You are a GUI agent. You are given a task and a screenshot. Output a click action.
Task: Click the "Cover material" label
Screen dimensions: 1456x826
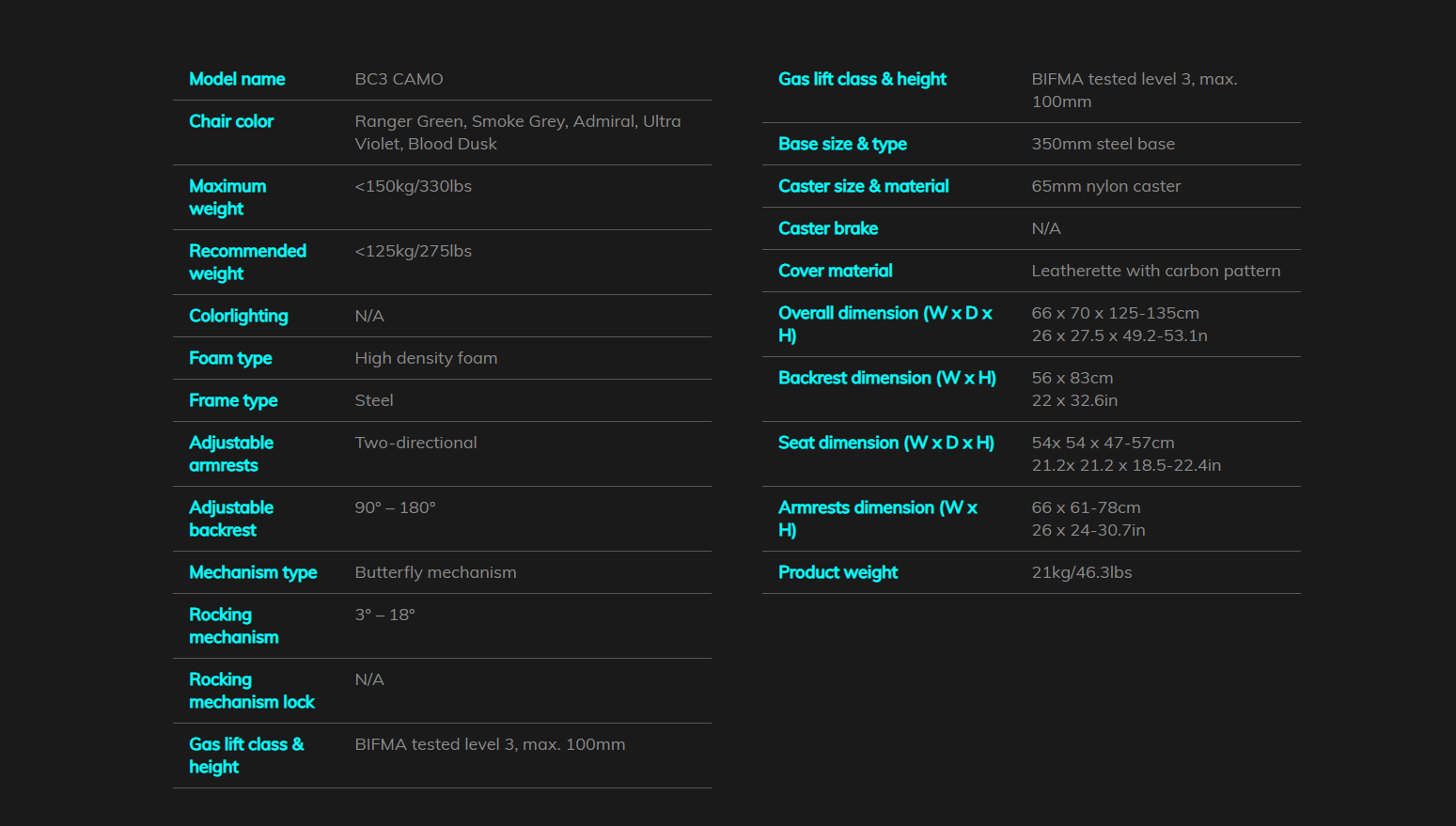pos(836,271)
